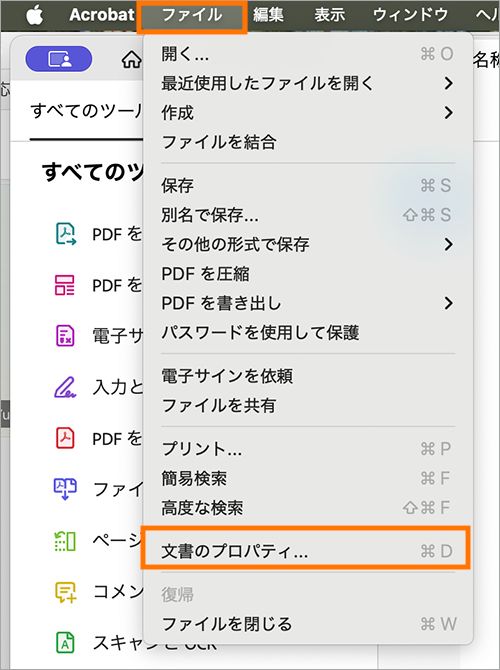Click the ファイル menu in menu bar
Viewport: 500px width, 670px height.
pyautogui.click(x=192, y=15)
